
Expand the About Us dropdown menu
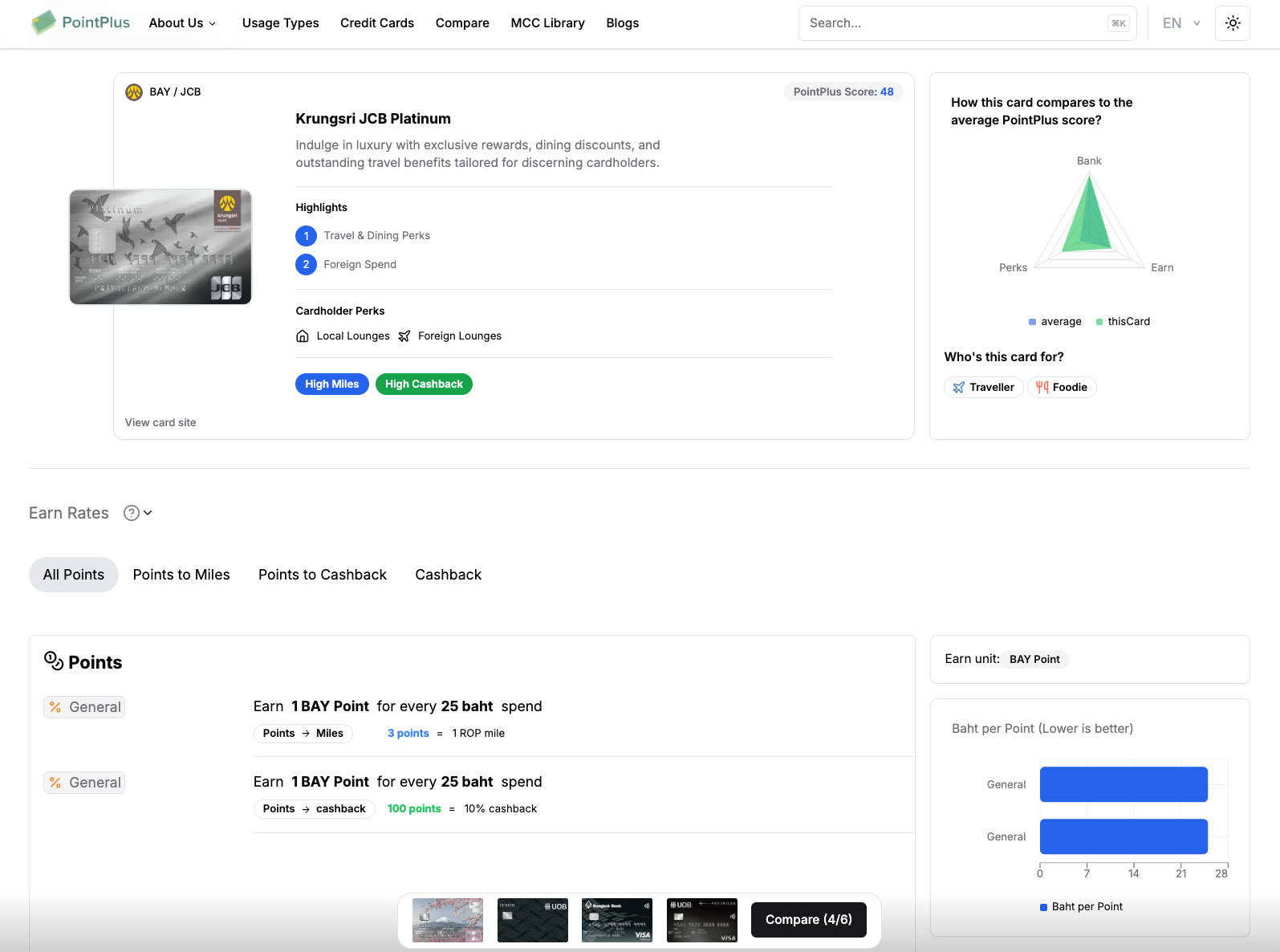pos(183,23)
